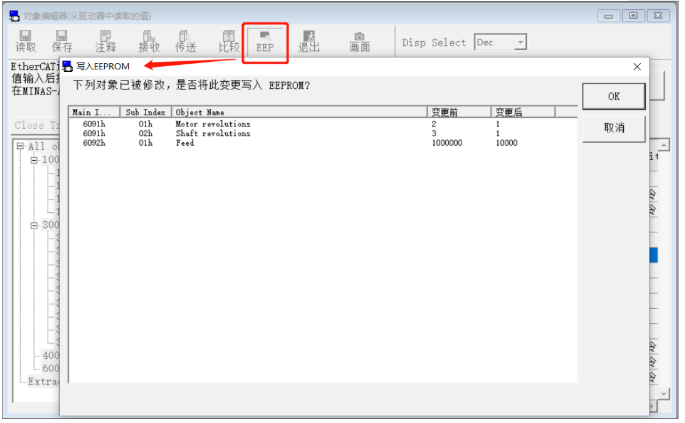
Task: Close the 写入EEPROM dialog
Action: [637, 66]
